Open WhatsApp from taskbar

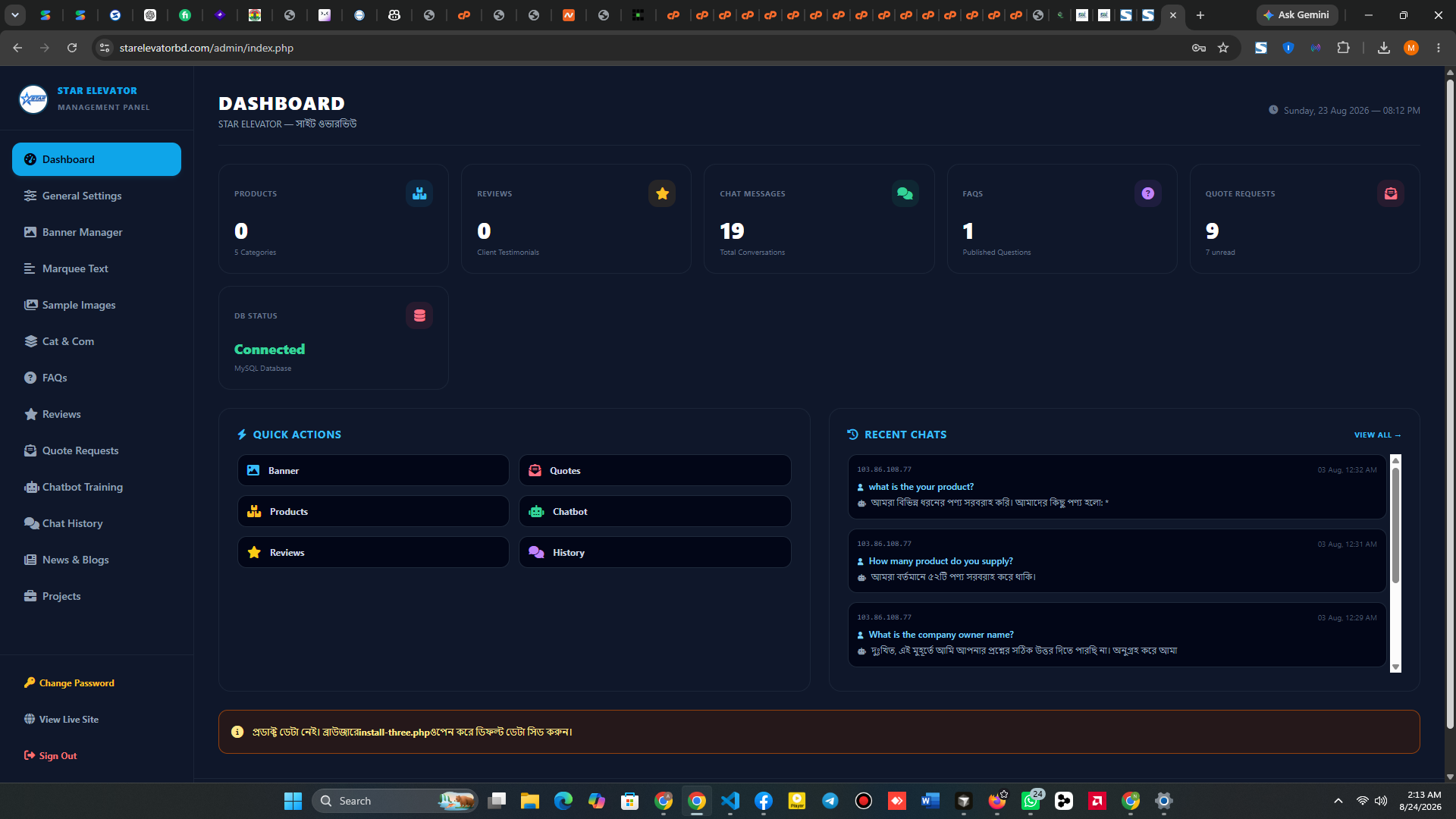1031,801
